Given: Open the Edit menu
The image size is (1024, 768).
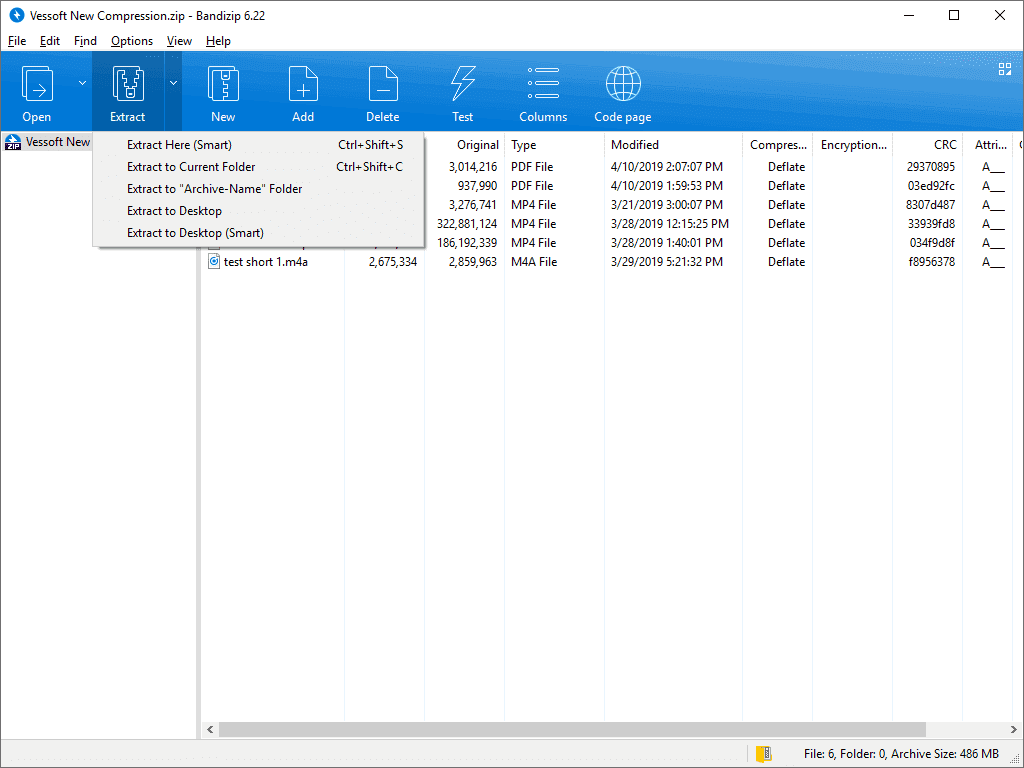Looking at the screenshot, I should [x=50, y=40].
